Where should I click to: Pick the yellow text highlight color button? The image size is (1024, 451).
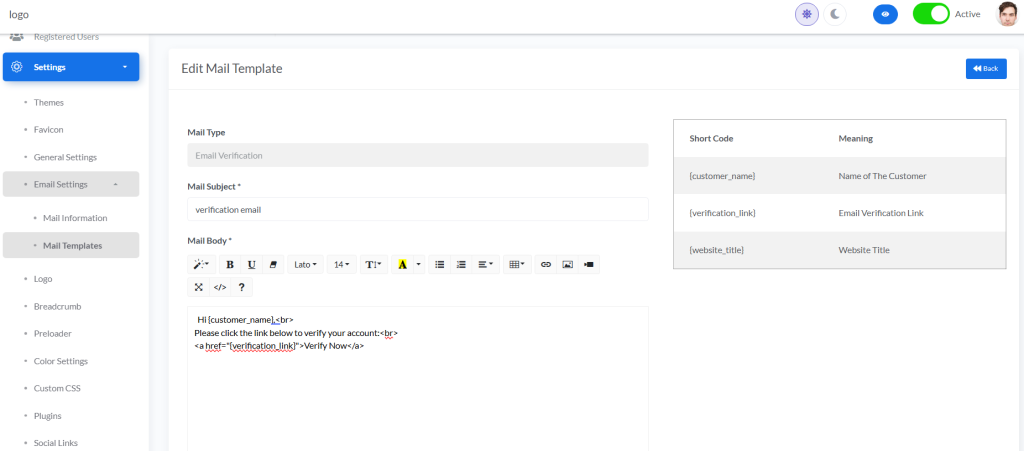(402, 264)
